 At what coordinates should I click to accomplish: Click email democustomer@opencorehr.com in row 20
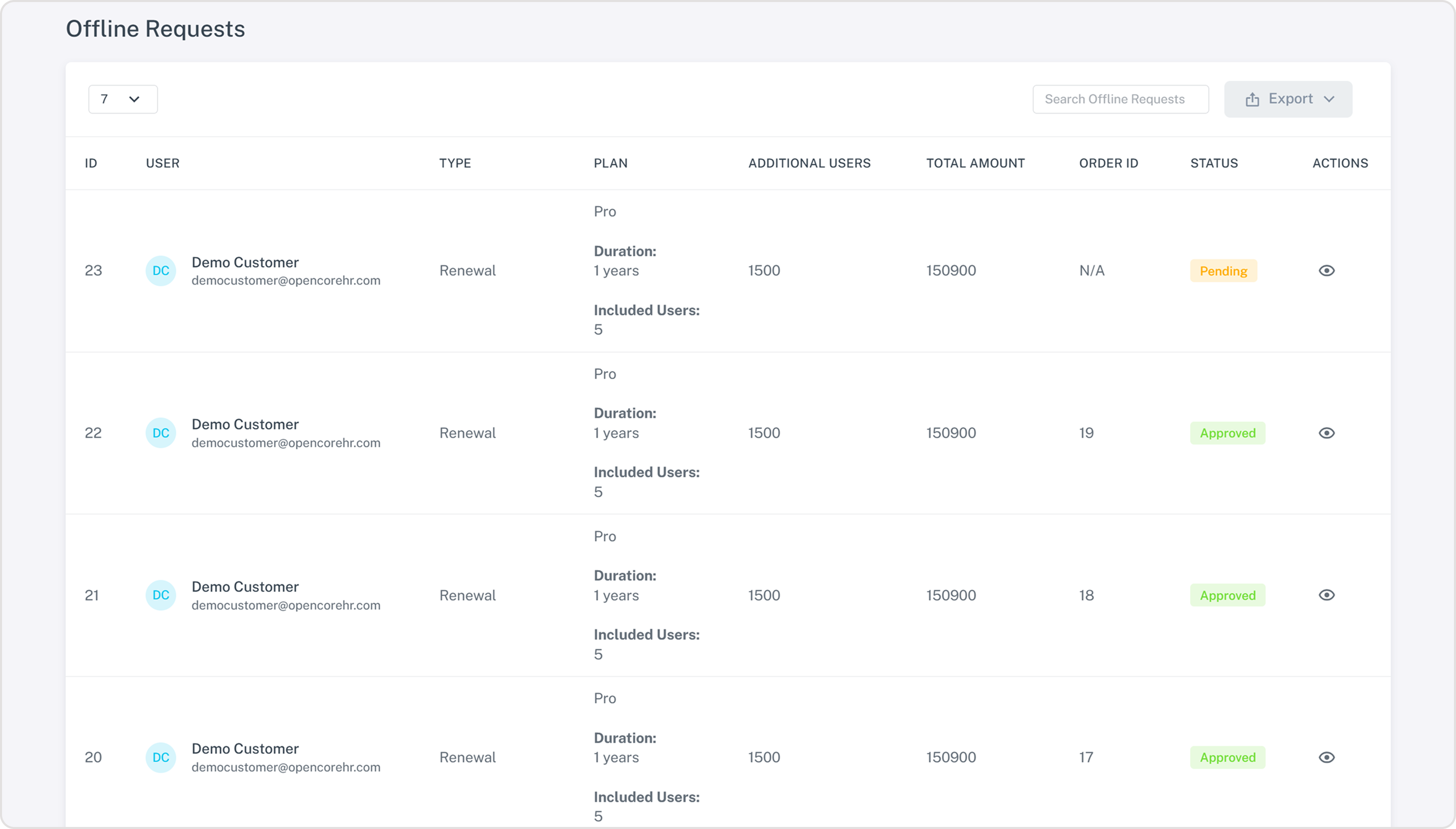click(286, 767)
